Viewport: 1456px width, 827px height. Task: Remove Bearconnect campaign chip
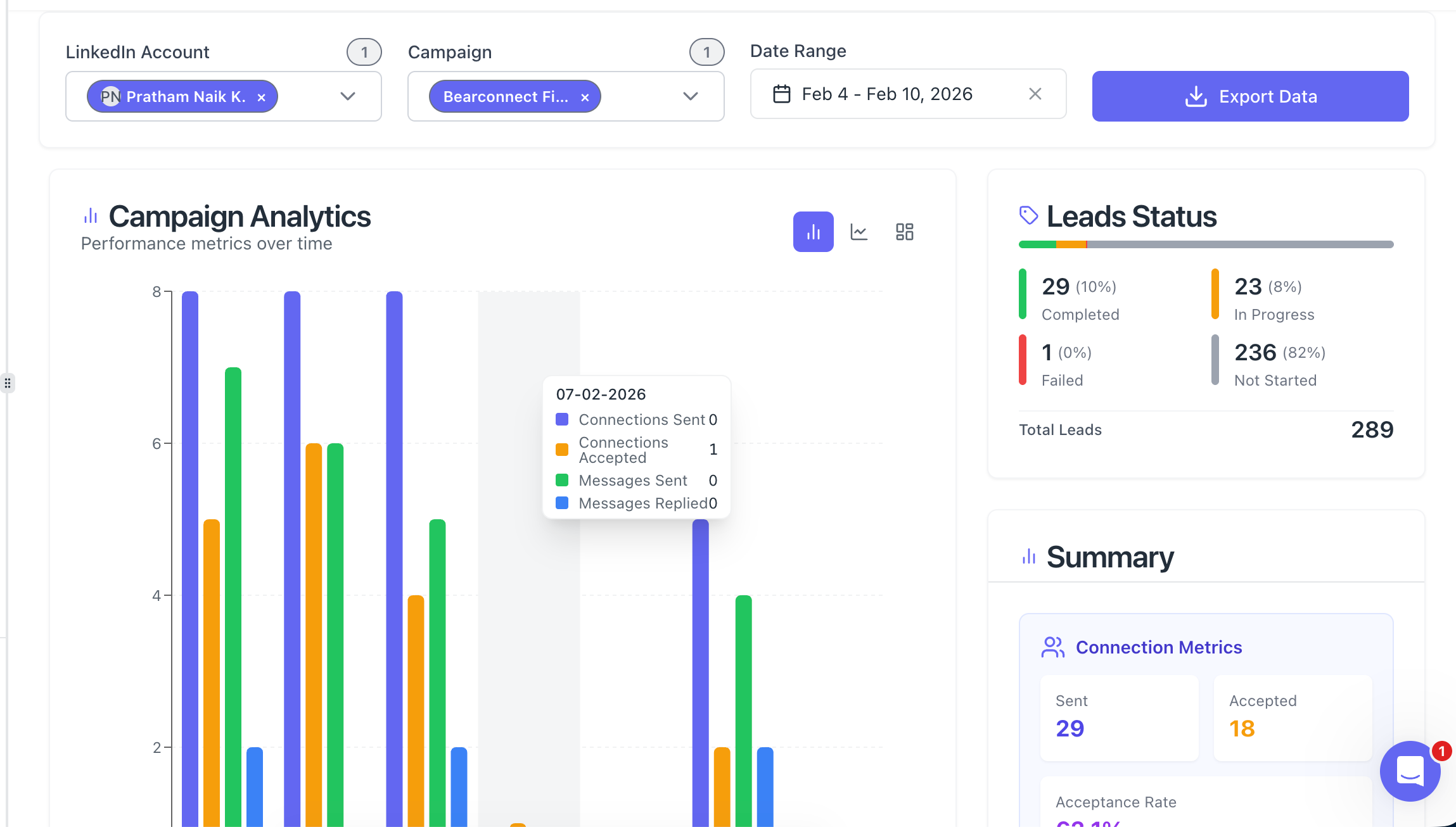pos(585,98)
